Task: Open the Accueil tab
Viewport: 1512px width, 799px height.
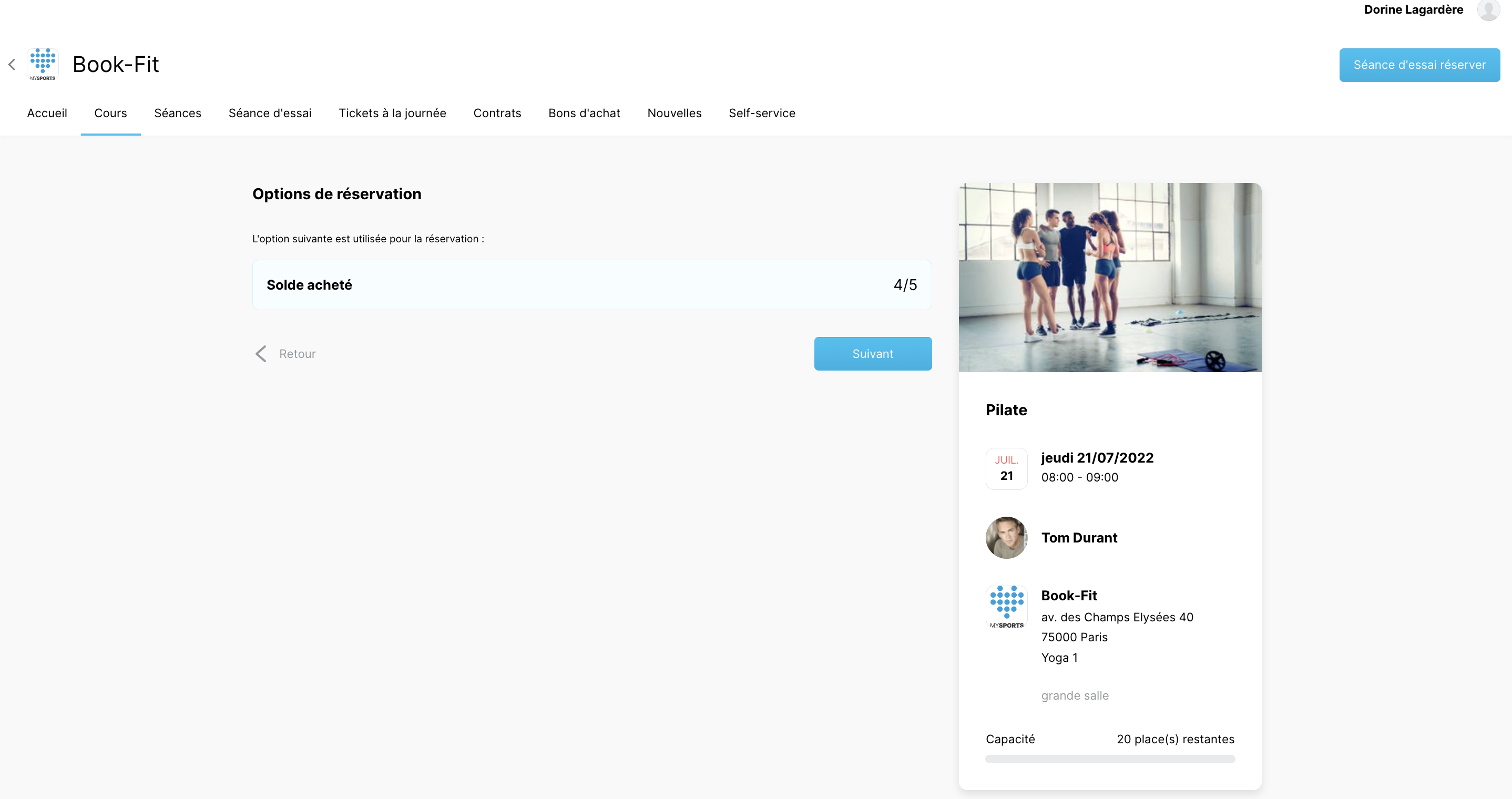Action: click(x=47, y=114)
